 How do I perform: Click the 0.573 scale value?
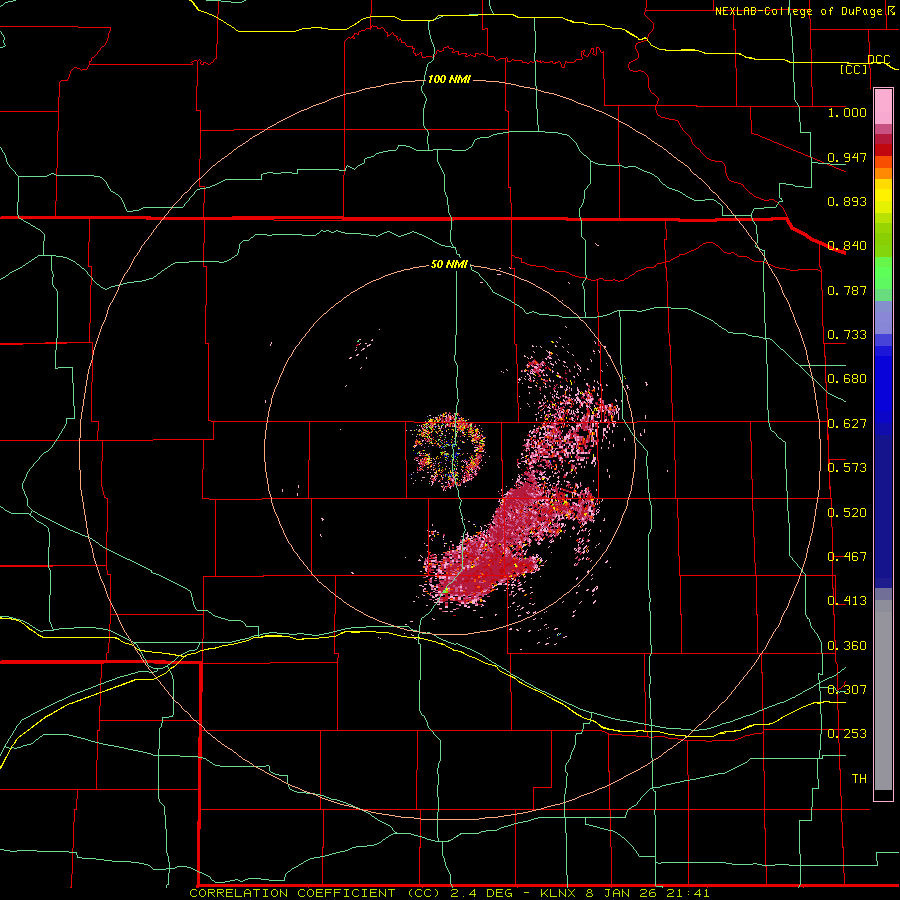pos(847,468)
